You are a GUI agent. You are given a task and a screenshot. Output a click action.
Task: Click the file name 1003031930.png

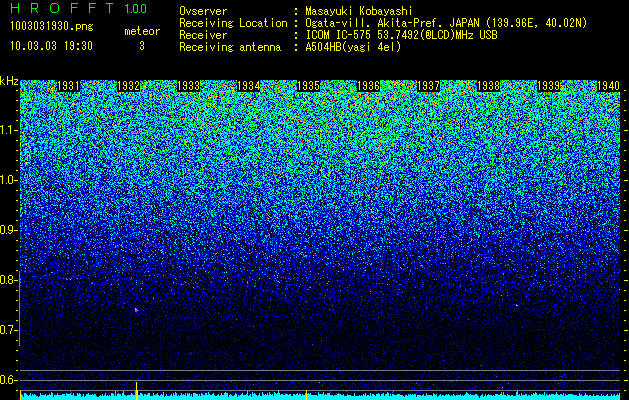pyautogui.click(x=52, y=27)
